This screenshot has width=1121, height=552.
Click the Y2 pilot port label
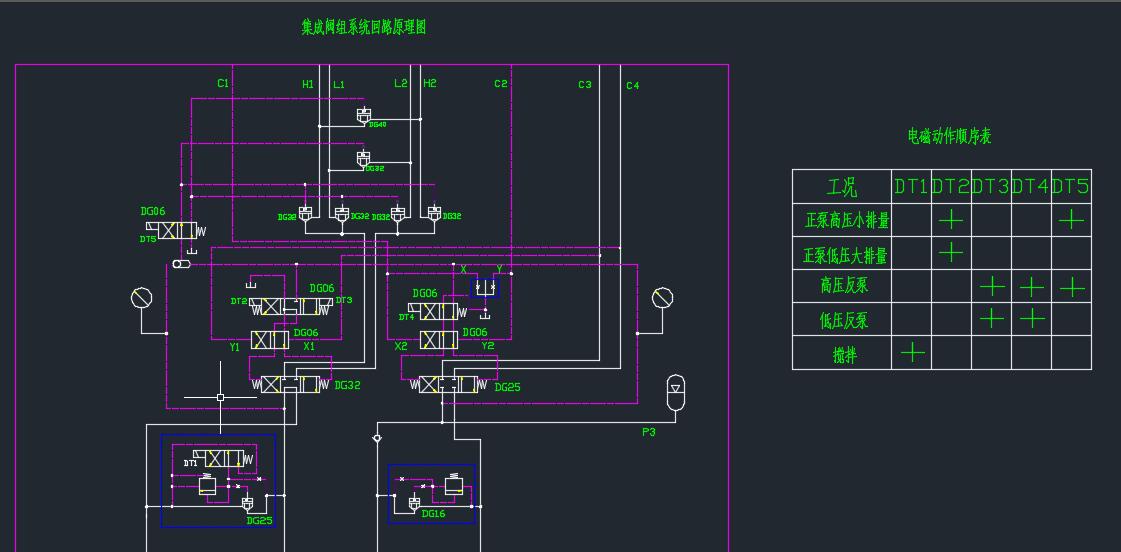[x=488, y=346]
